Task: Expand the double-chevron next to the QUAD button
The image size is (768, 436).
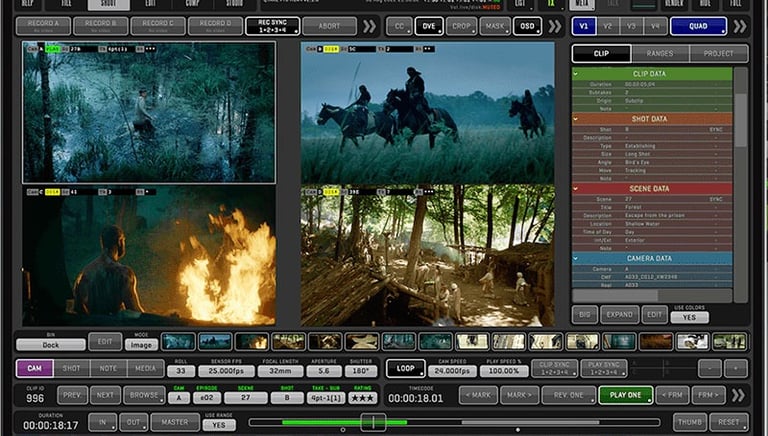Action: pos(740,26)
